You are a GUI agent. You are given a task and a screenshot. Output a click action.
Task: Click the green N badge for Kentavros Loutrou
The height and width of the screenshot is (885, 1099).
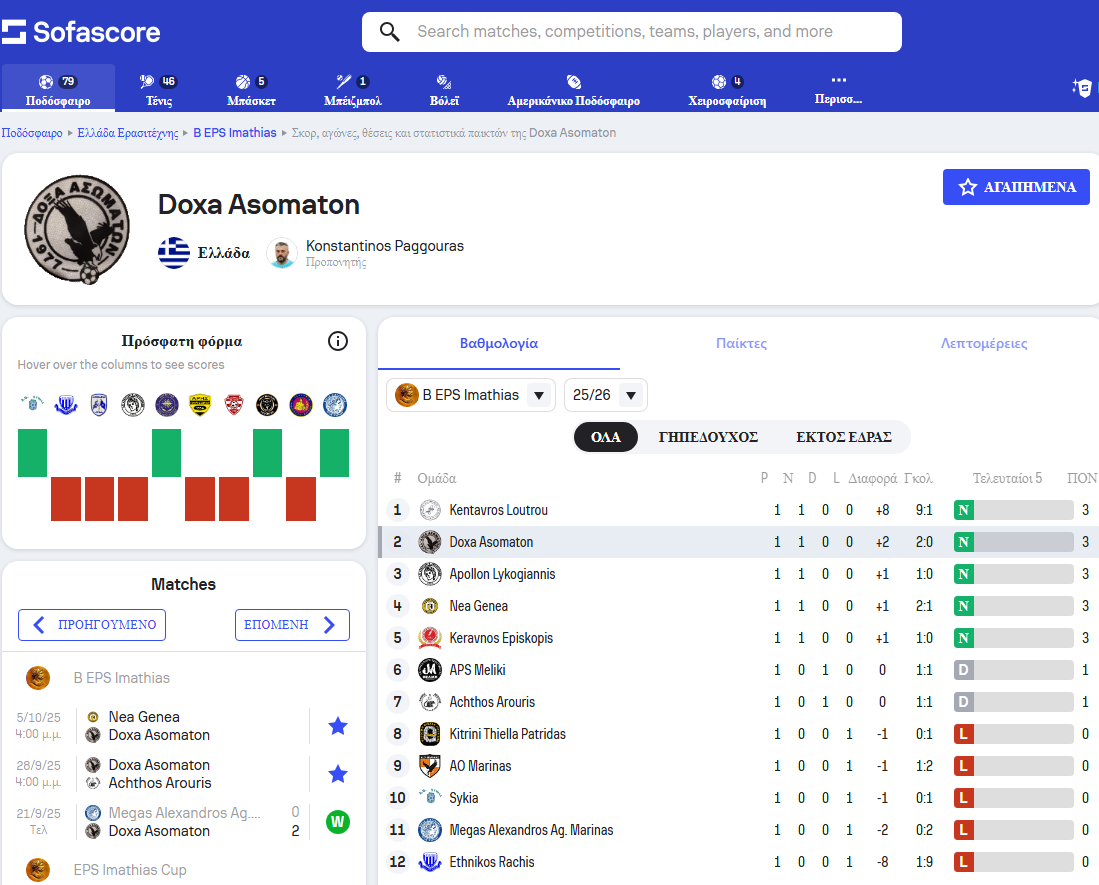(x=964, y=510)
